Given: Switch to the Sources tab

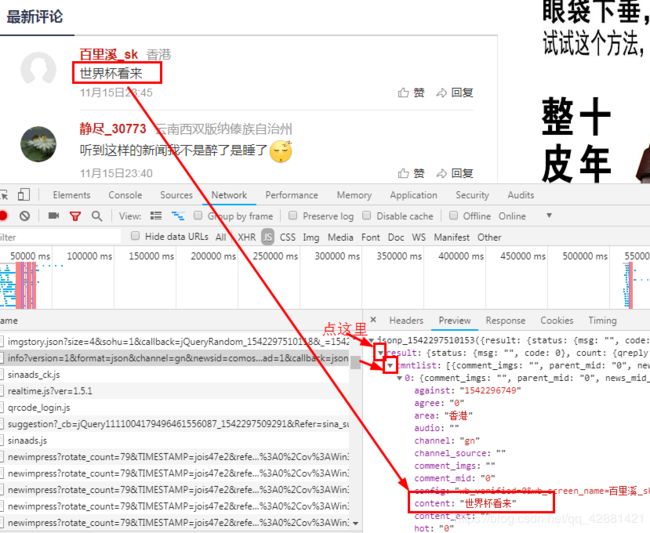Looking at the screenshot, I should pos(176,195).
